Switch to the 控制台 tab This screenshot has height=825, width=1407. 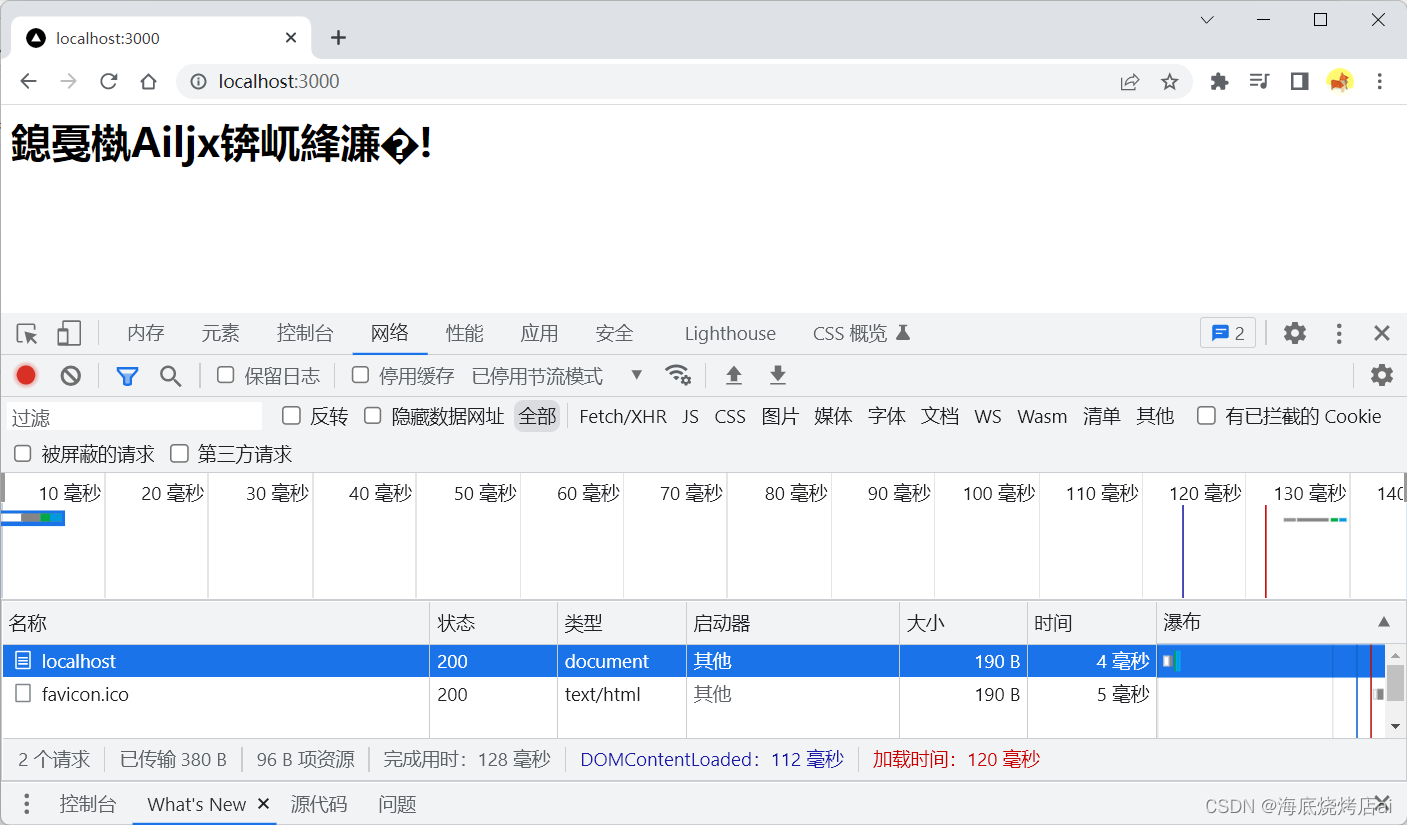(x=305, y=334)
